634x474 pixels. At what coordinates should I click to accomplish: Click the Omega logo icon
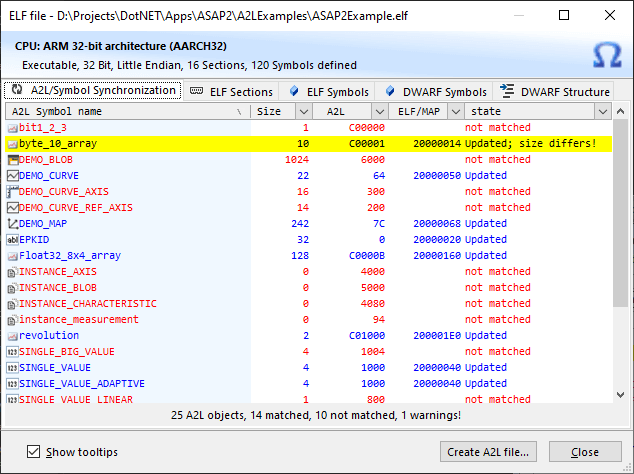point(606,54)
